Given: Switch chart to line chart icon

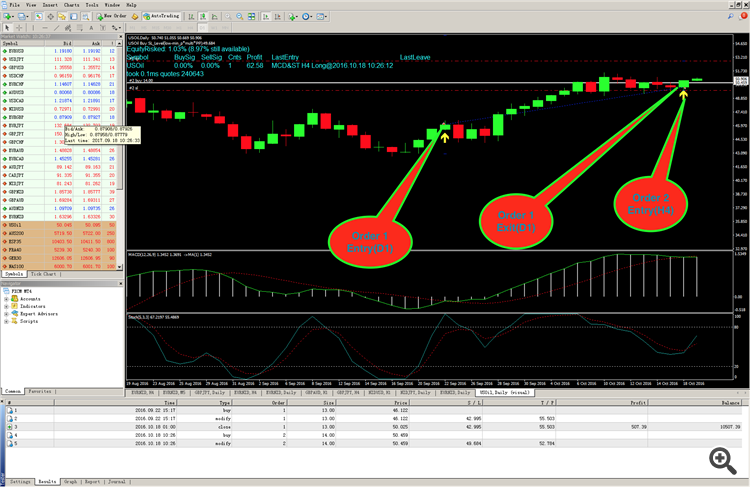Looking at the screenshot, I should (215, 16).
